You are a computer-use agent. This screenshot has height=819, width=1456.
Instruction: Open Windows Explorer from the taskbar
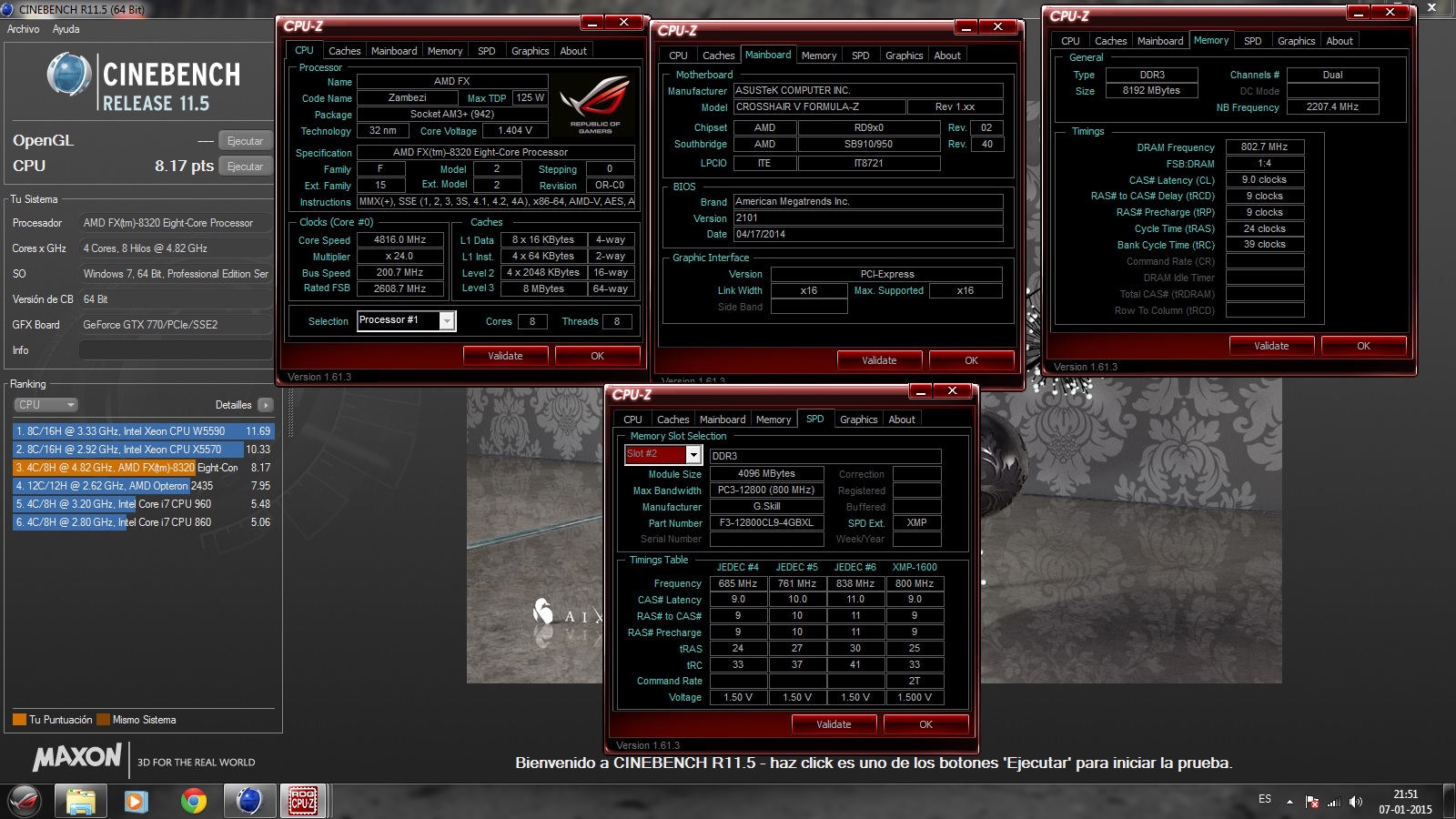pyautogui.click(x=80, y=801)
